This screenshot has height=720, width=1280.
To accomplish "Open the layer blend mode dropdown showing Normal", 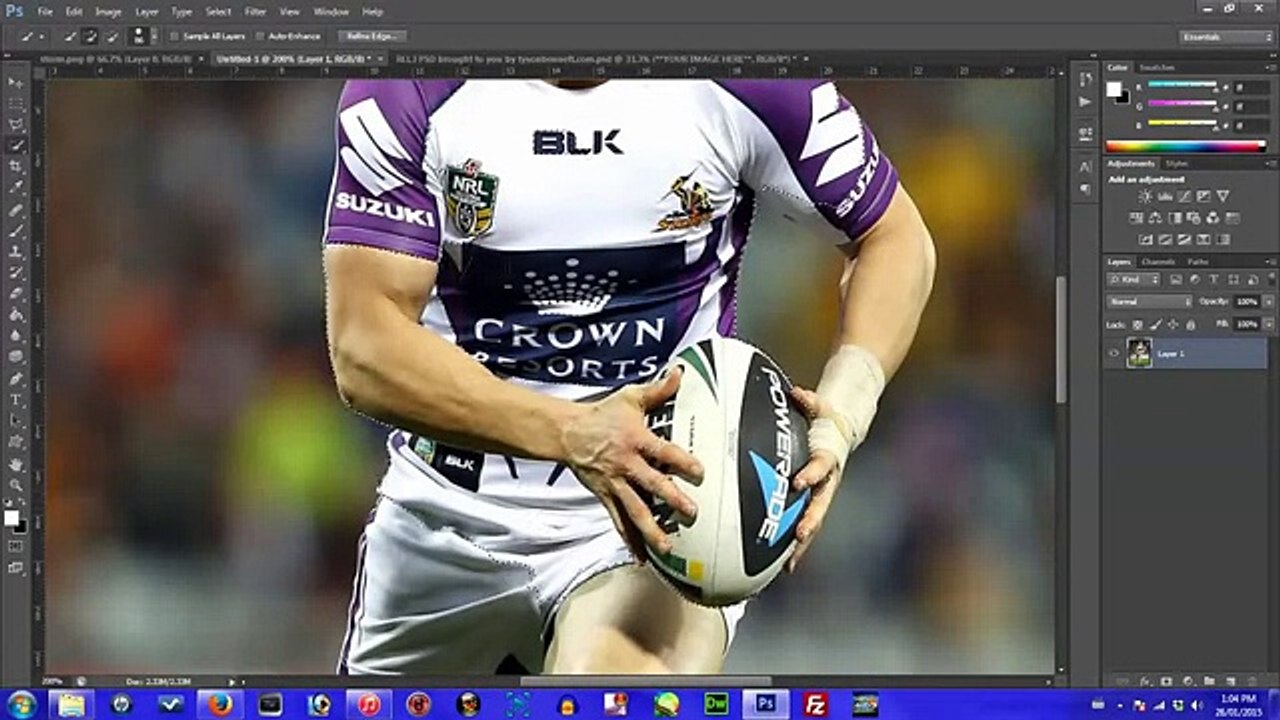I will pos(1149,301).
